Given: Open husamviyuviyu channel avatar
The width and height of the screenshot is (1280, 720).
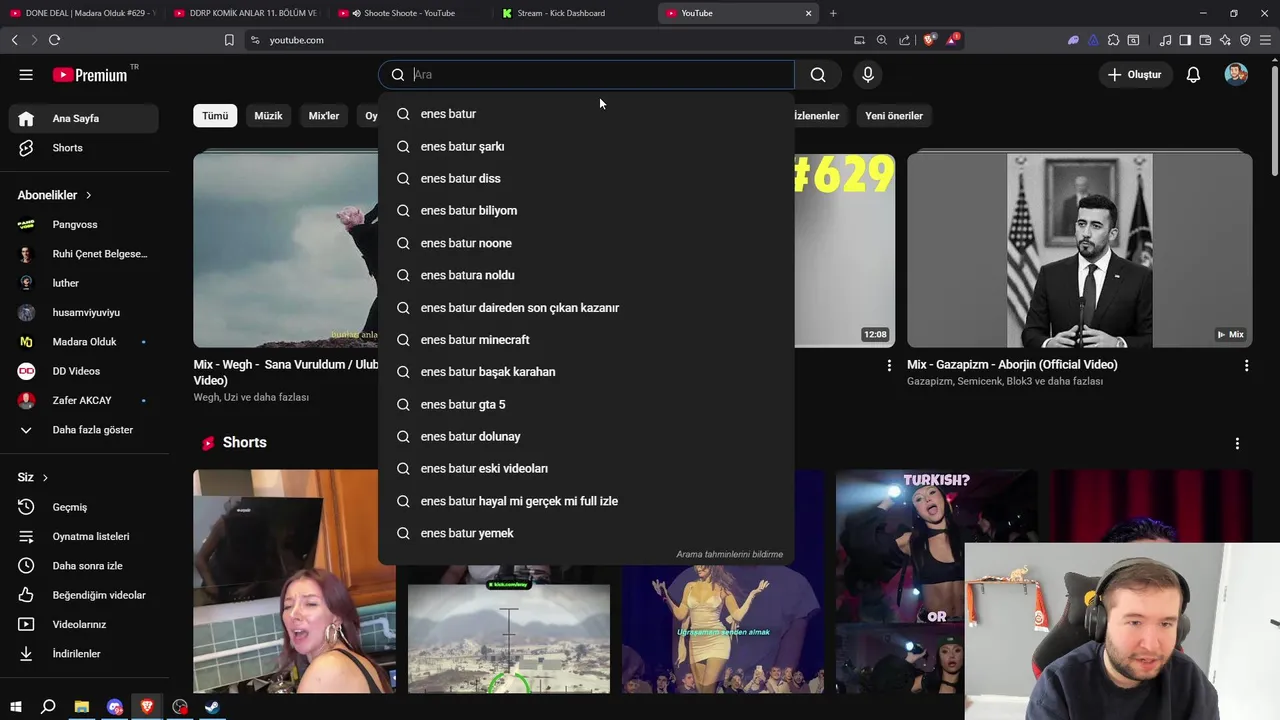Looking at the screenshot, I should tap(27, 312).
